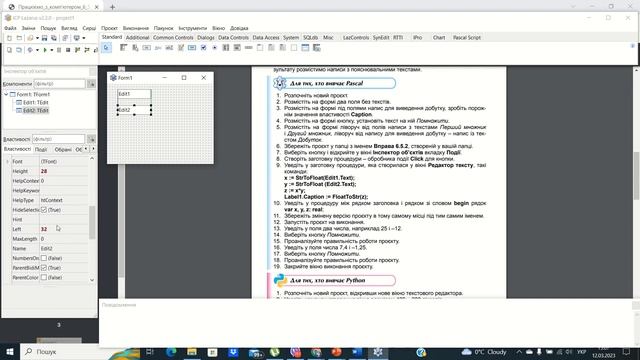Click the Edit1 field on Form1
The width and height of the screenshot is (640, 360).
click(134, 94)
